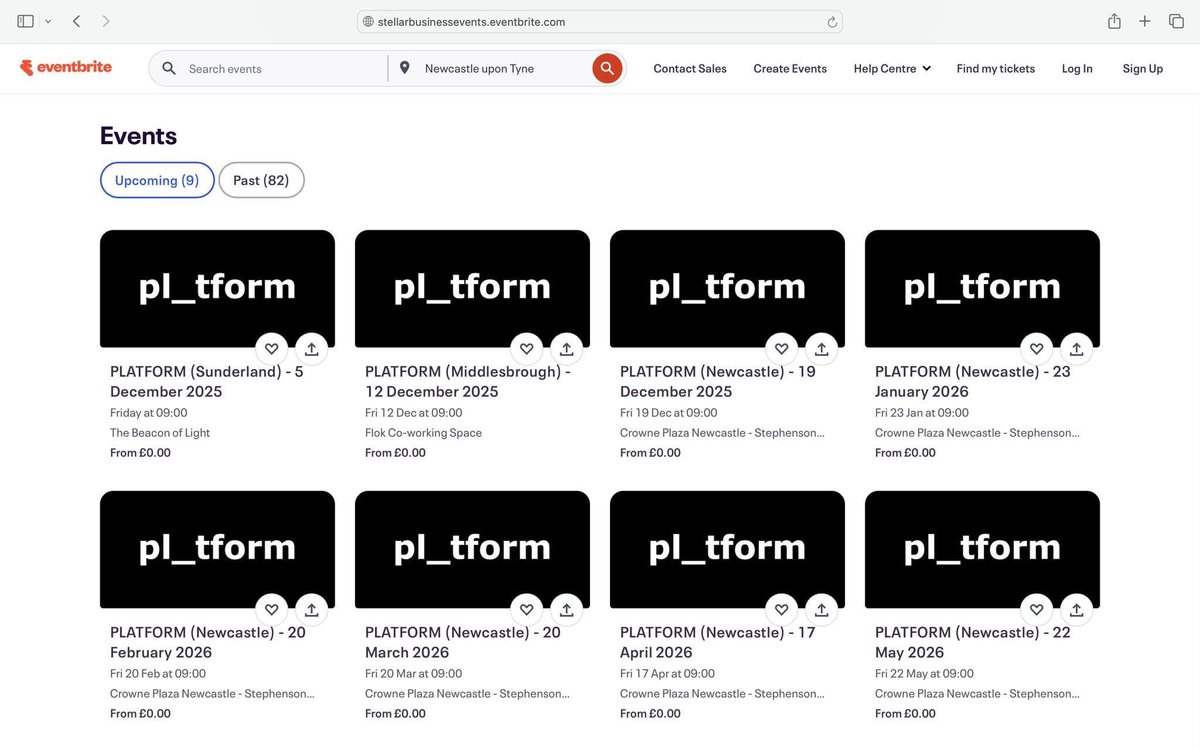The image size is (1200, 750).
Task: Open a new Safari tab
Action: tap(1145, 21)
